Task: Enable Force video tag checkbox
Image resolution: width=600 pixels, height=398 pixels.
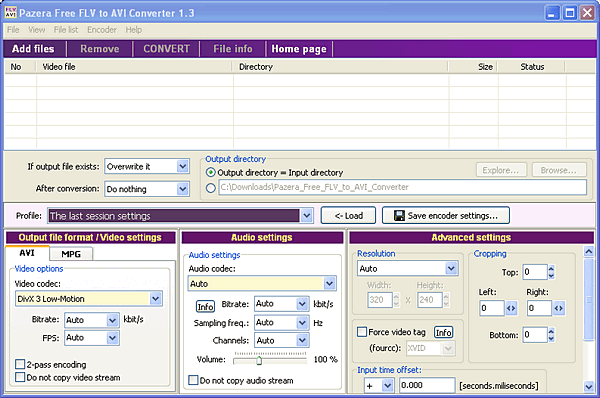Action: pyautogui.click(x=362, y=332)
